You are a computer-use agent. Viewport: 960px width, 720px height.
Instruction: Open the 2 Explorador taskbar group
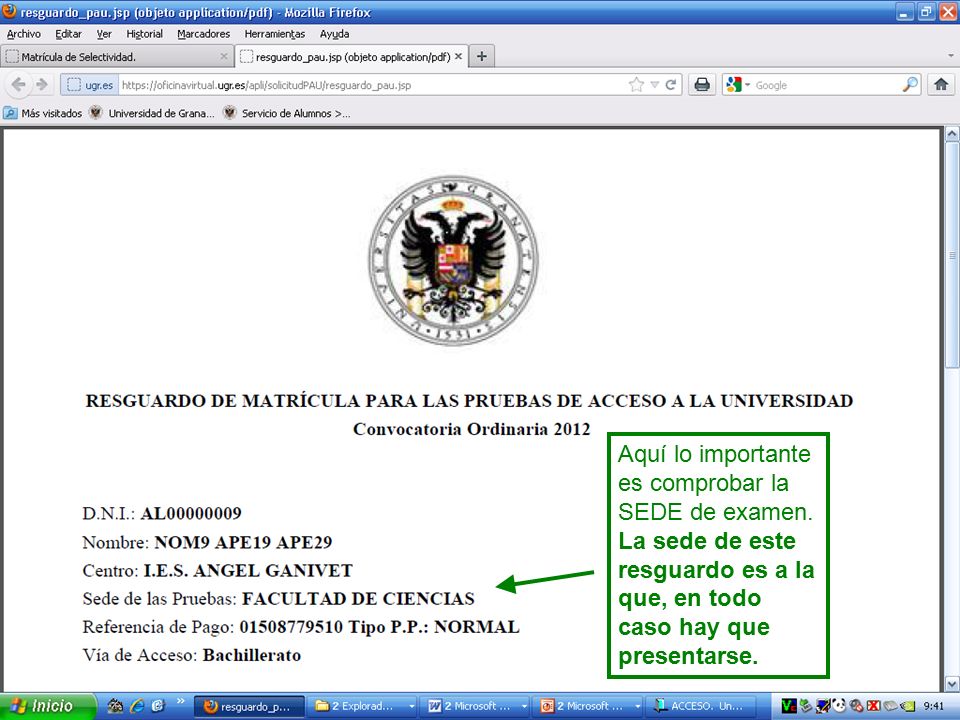pos(361,707)
